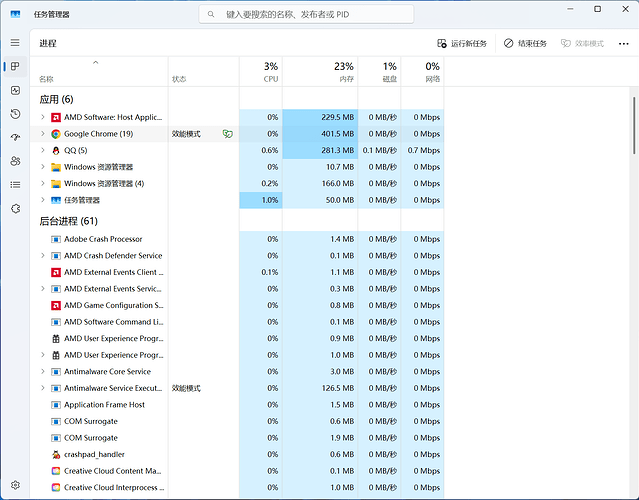This screenshot has width=639, height=500.
Task: Switch to the Details list icon
Action: 15,185
